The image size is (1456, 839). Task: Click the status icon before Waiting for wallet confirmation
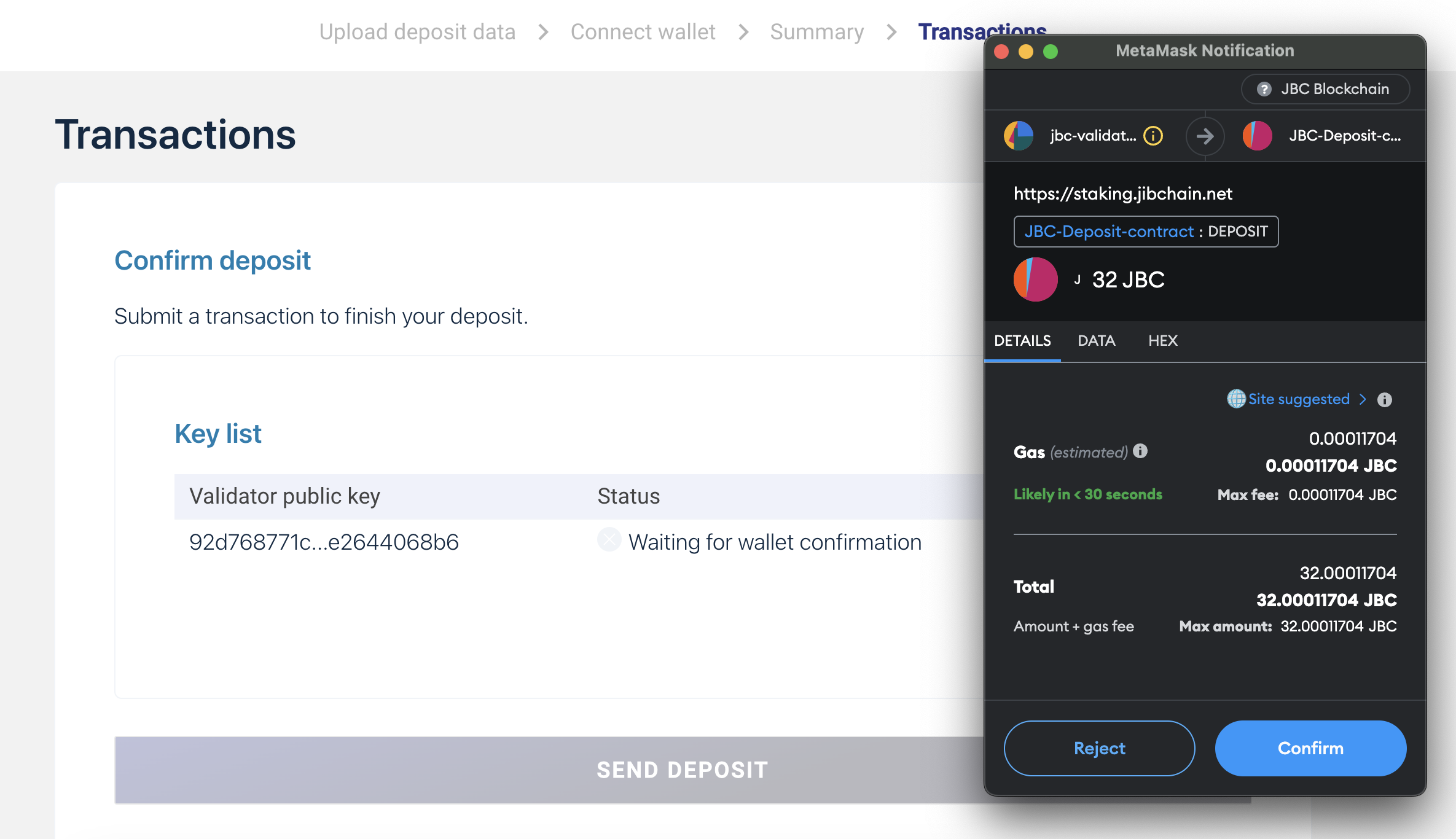pos(609,540)
